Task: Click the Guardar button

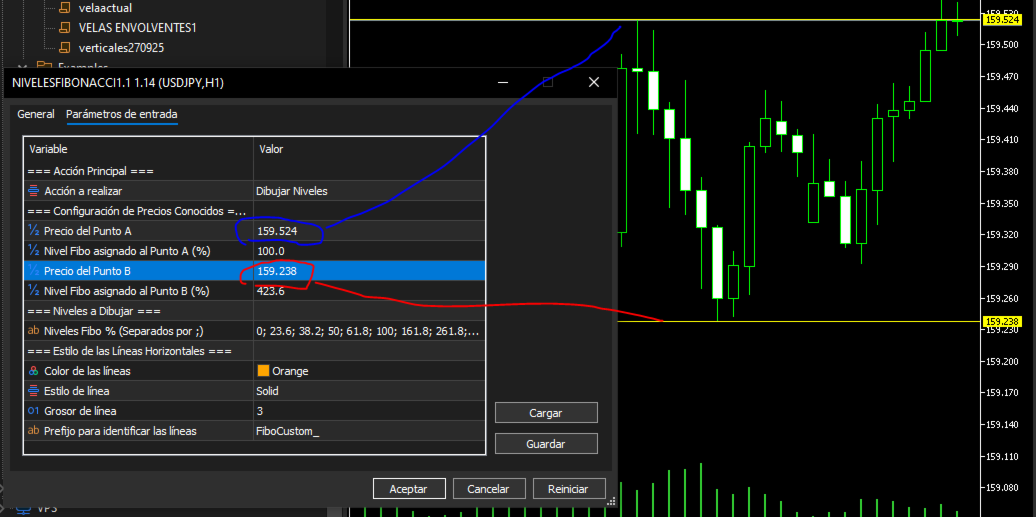Action: [x=546, y=444]
